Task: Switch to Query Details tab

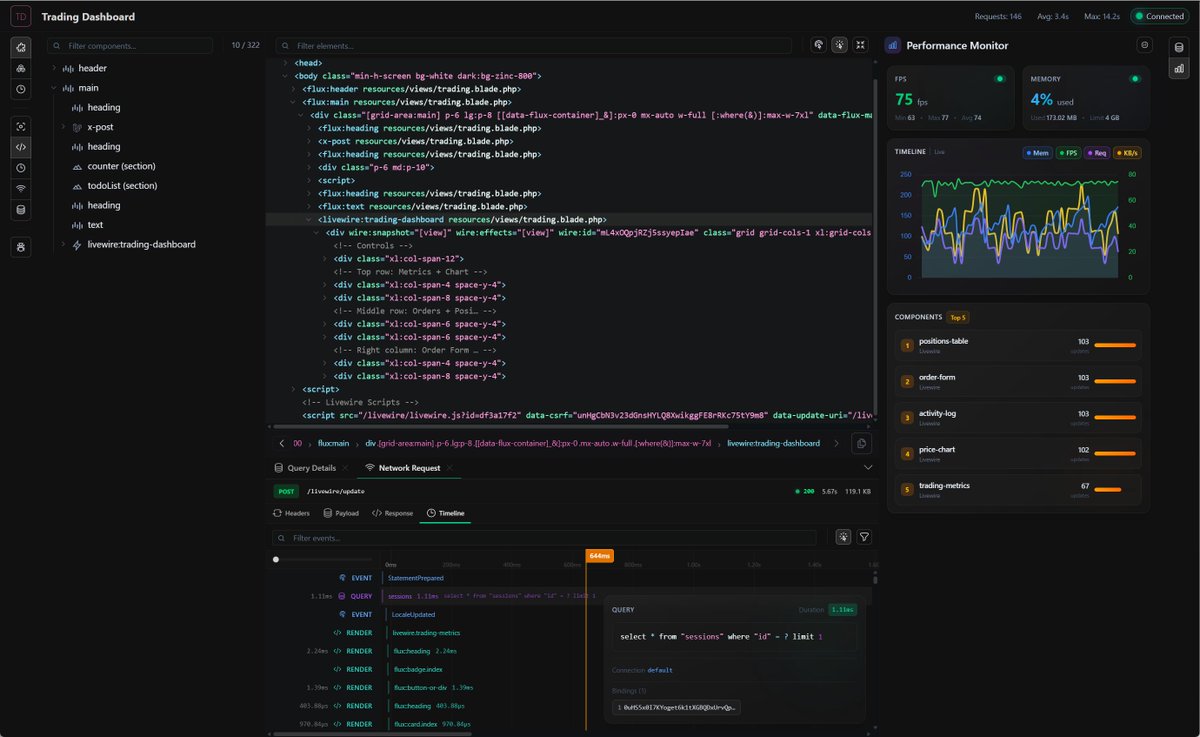Action: (305, 468)
